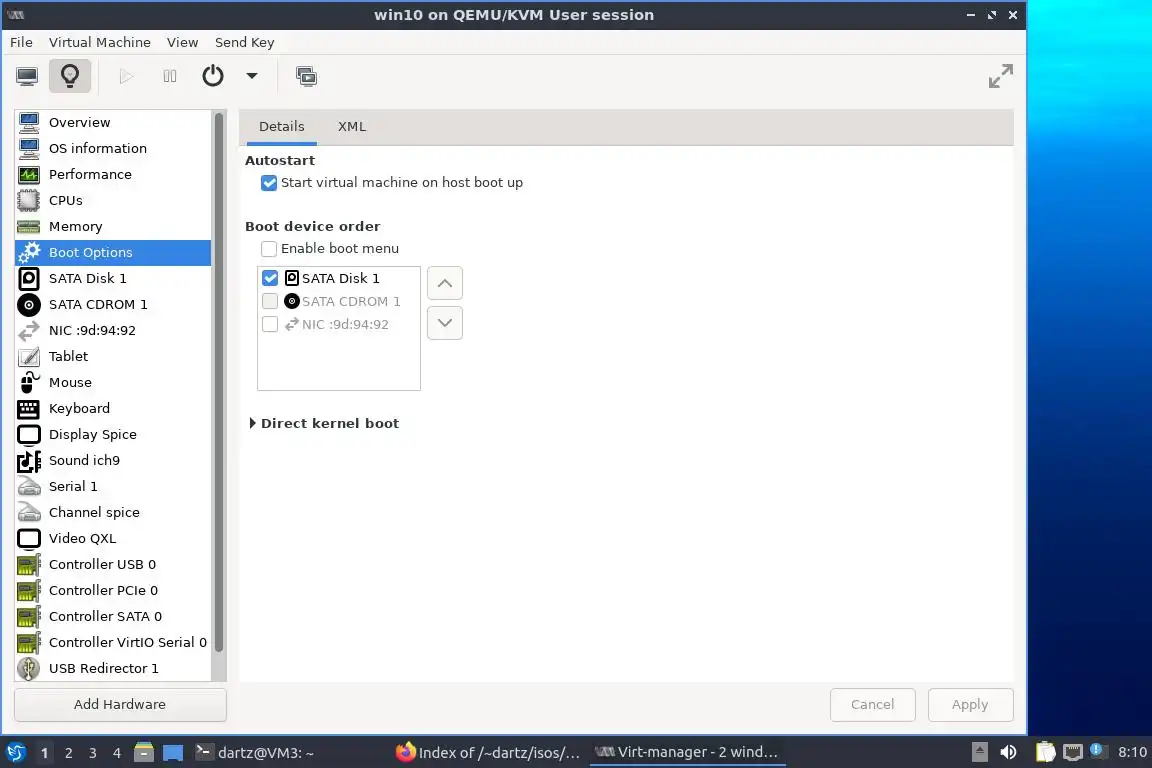The height and width of the screenshot is (768, 1152).
Task: Pause the virtual machine
Action: coord(170,76)
